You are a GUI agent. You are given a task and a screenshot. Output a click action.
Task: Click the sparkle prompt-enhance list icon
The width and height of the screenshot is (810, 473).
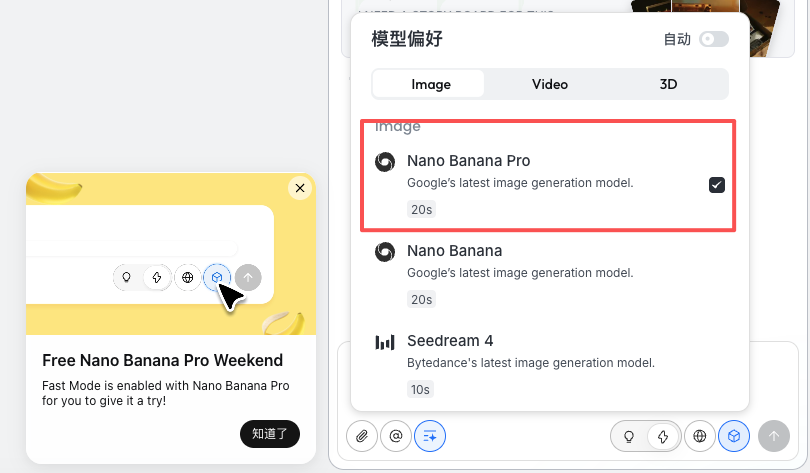430,436
